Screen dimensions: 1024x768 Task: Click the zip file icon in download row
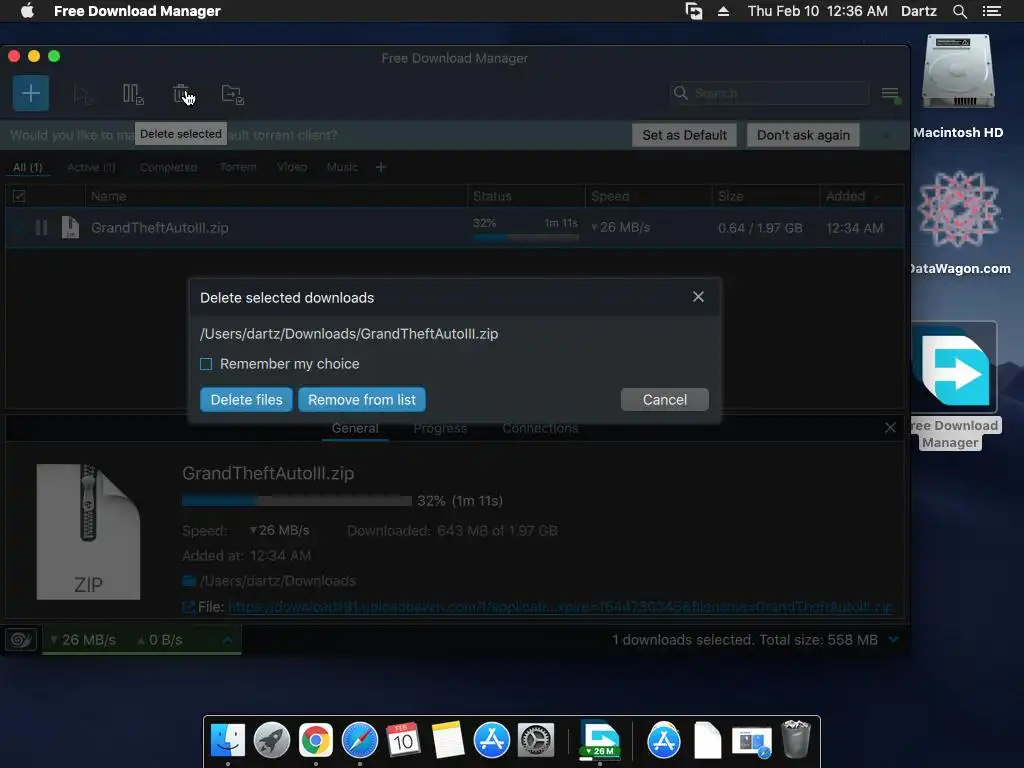(70, 227)
